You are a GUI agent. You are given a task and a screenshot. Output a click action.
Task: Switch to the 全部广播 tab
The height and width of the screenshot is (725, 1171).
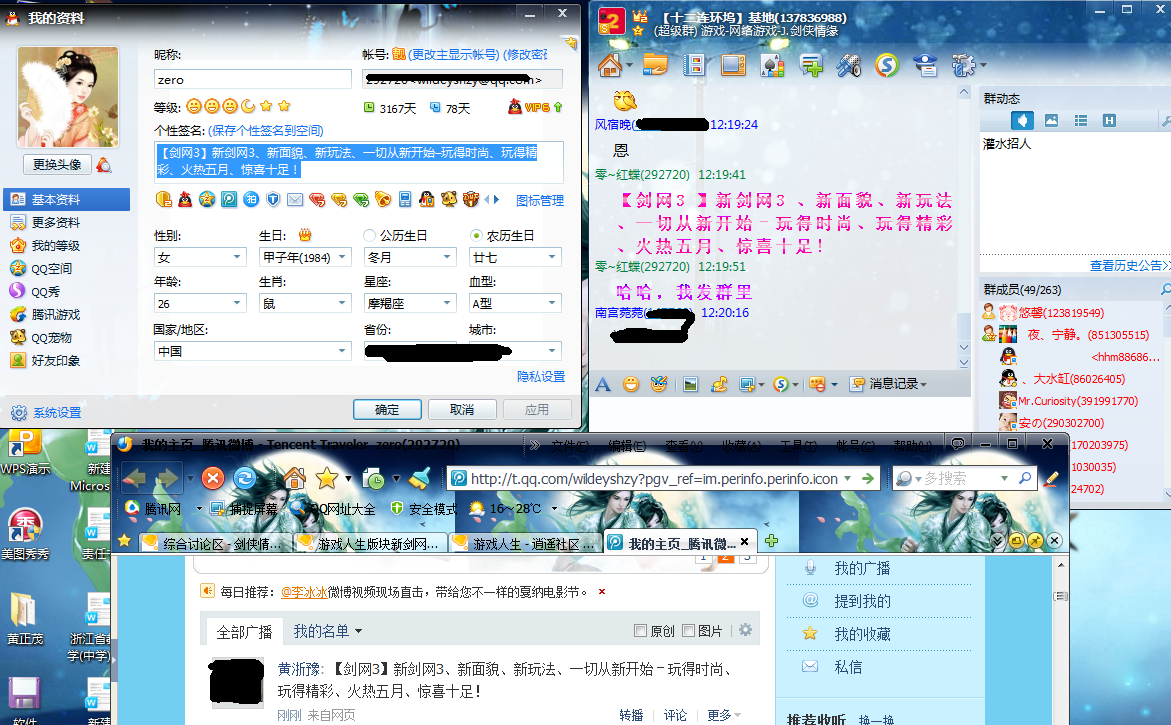point(244,632)
